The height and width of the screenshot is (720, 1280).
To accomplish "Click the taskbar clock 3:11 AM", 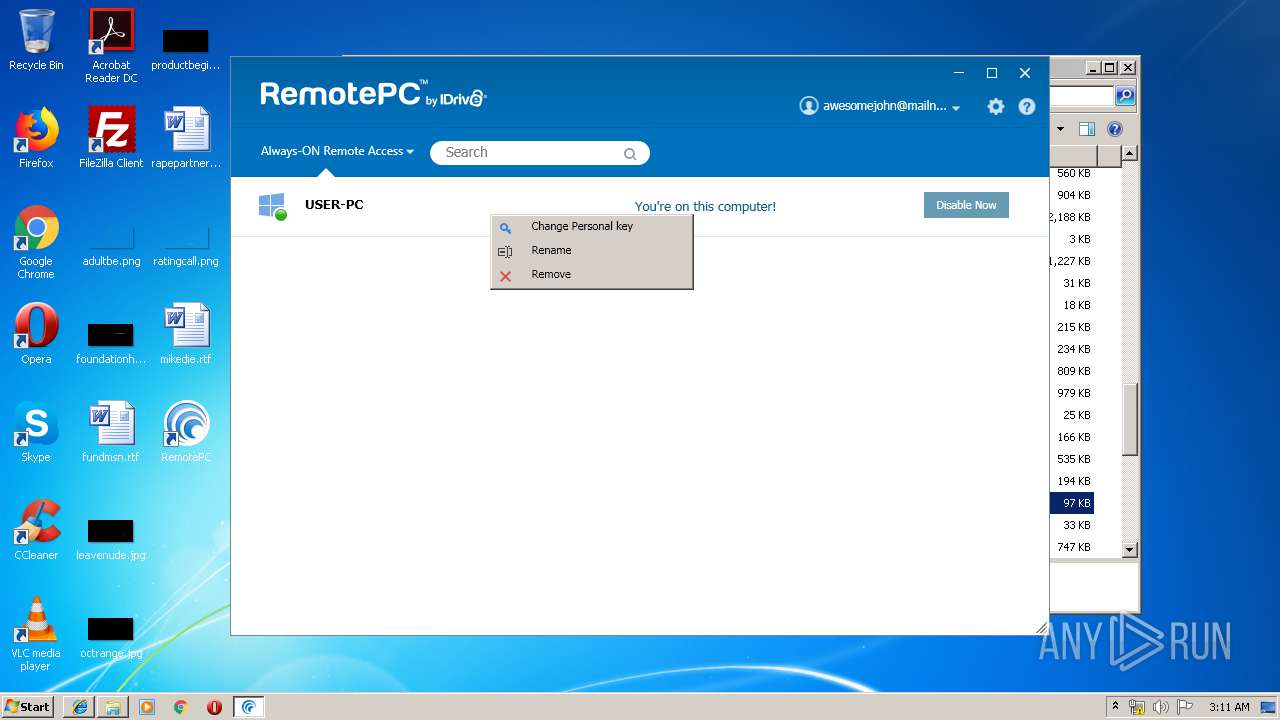I will (1229, 707).
